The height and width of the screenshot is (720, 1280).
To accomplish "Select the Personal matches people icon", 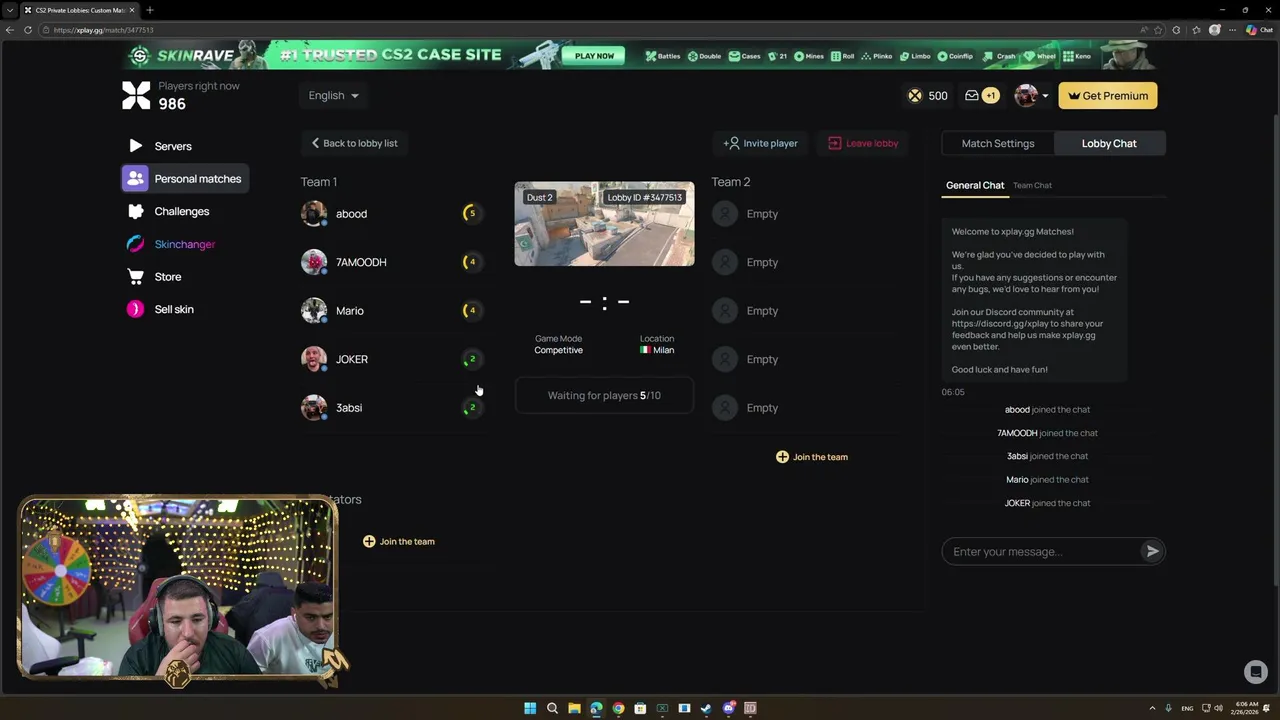I will [x=135, y=179].
